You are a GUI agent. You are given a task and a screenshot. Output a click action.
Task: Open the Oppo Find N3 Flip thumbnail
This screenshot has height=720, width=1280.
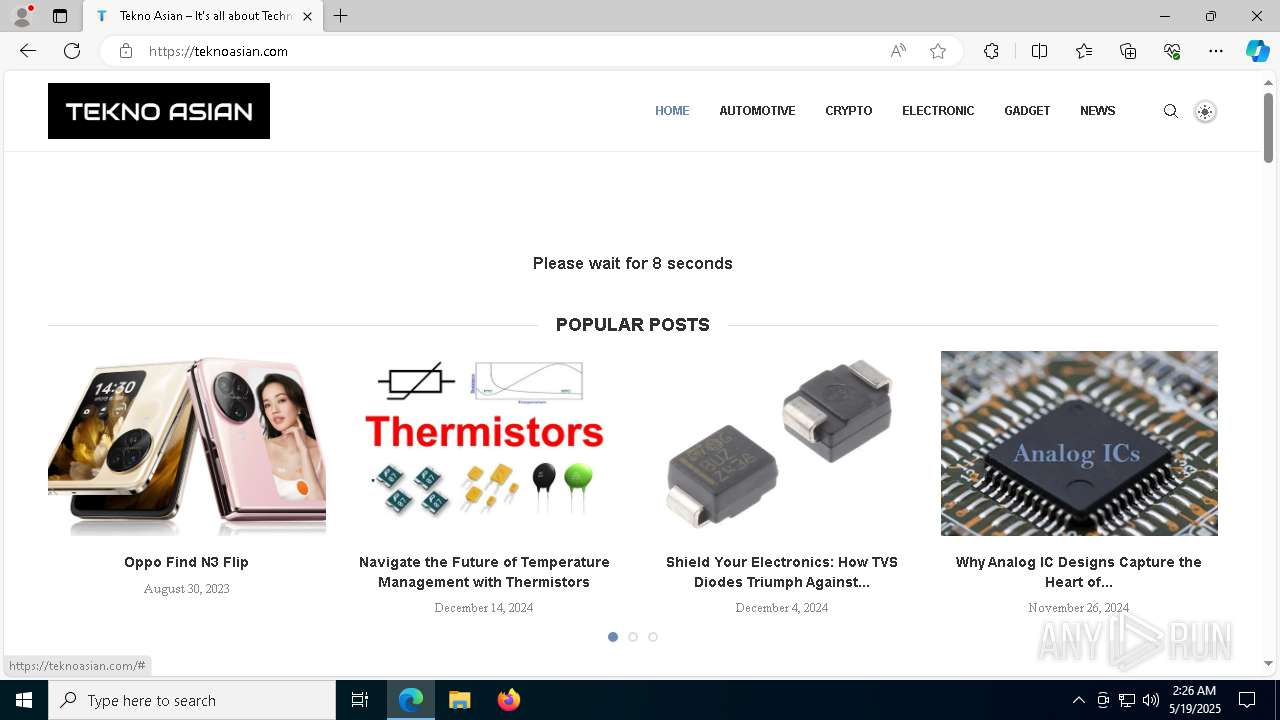click(187, 443)
